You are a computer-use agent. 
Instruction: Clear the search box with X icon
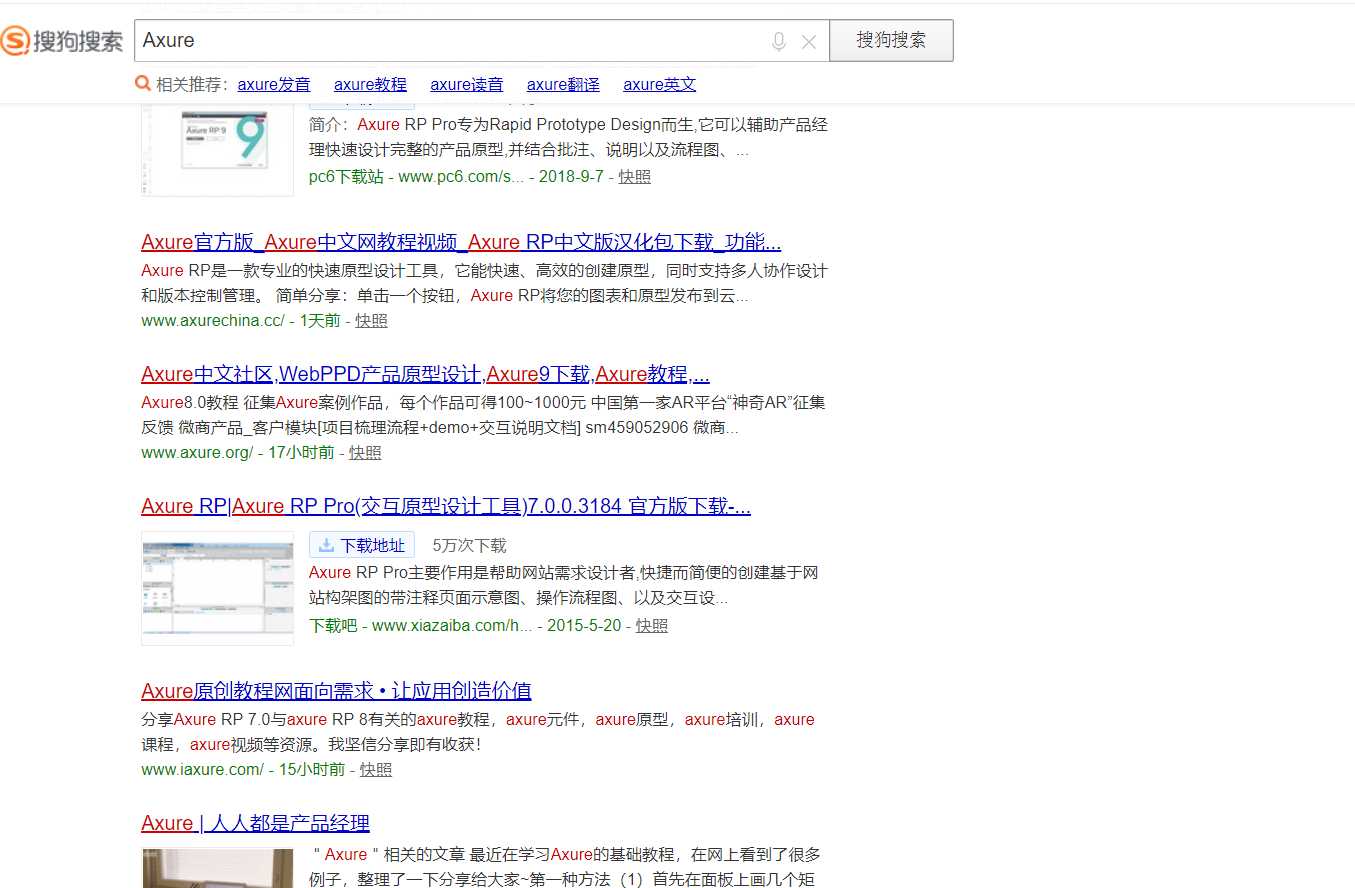coord(809,42)
